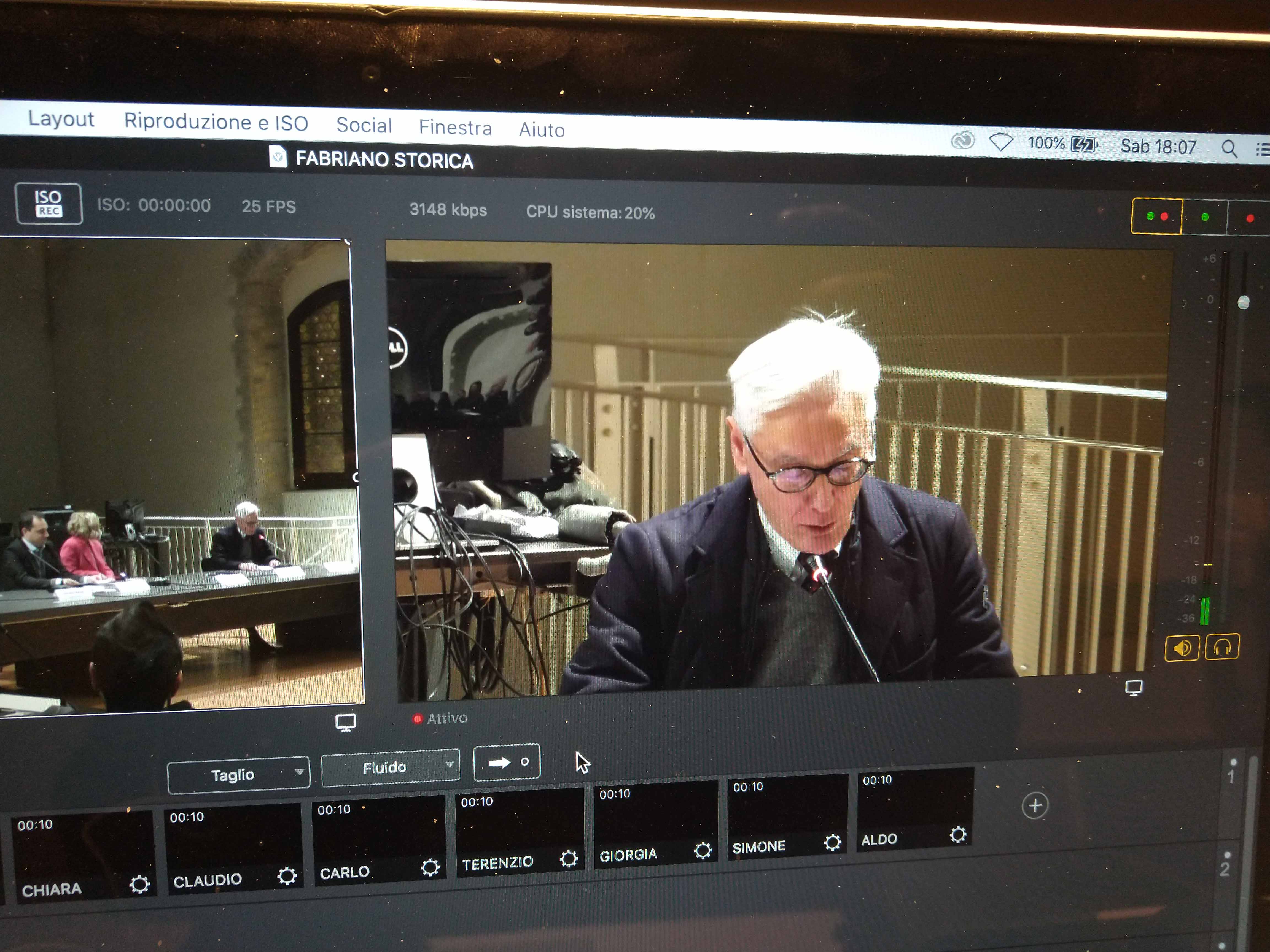This screenshot has width=1270, height=952.
Task: Select the SIMONE shot thumbnail
Action: coord(787,816)
